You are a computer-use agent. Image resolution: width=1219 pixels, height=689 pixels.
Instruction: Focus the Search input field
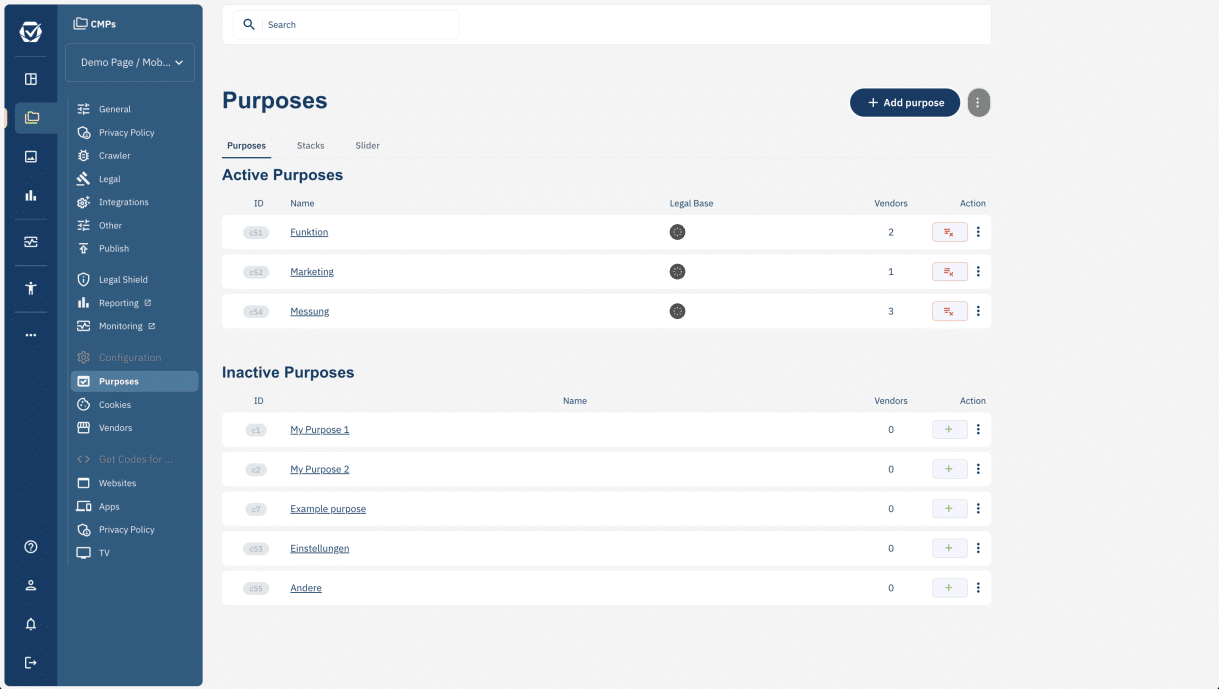click(347, 25)
